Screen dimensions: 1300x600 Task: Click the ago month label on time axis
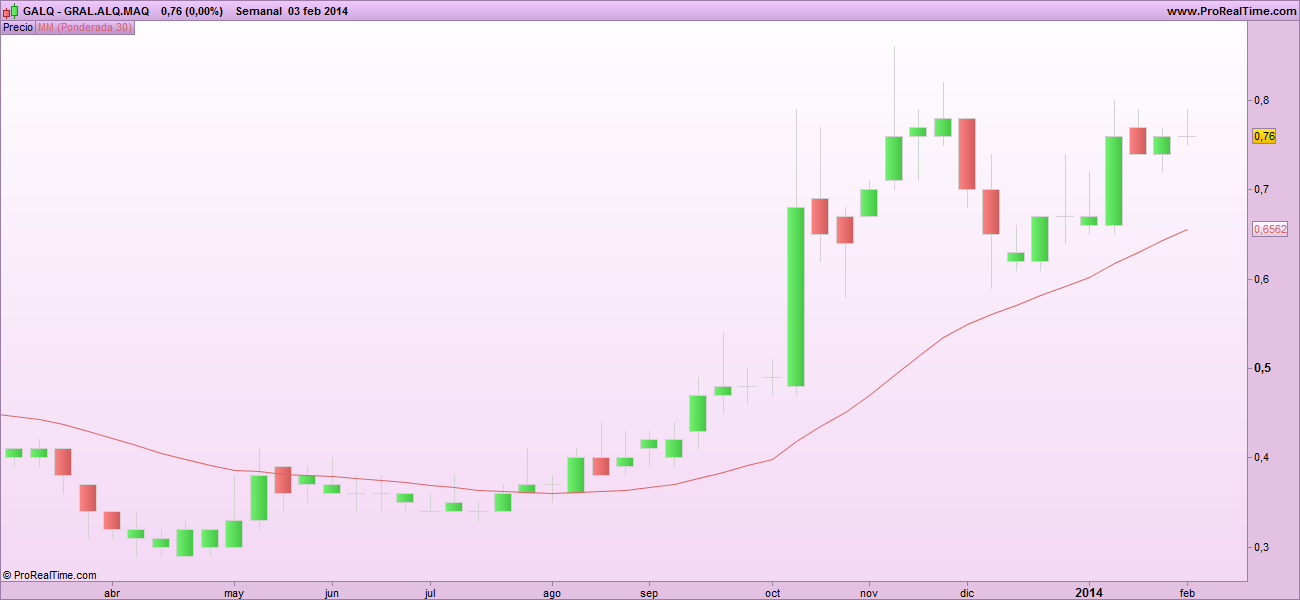(552, 592)
